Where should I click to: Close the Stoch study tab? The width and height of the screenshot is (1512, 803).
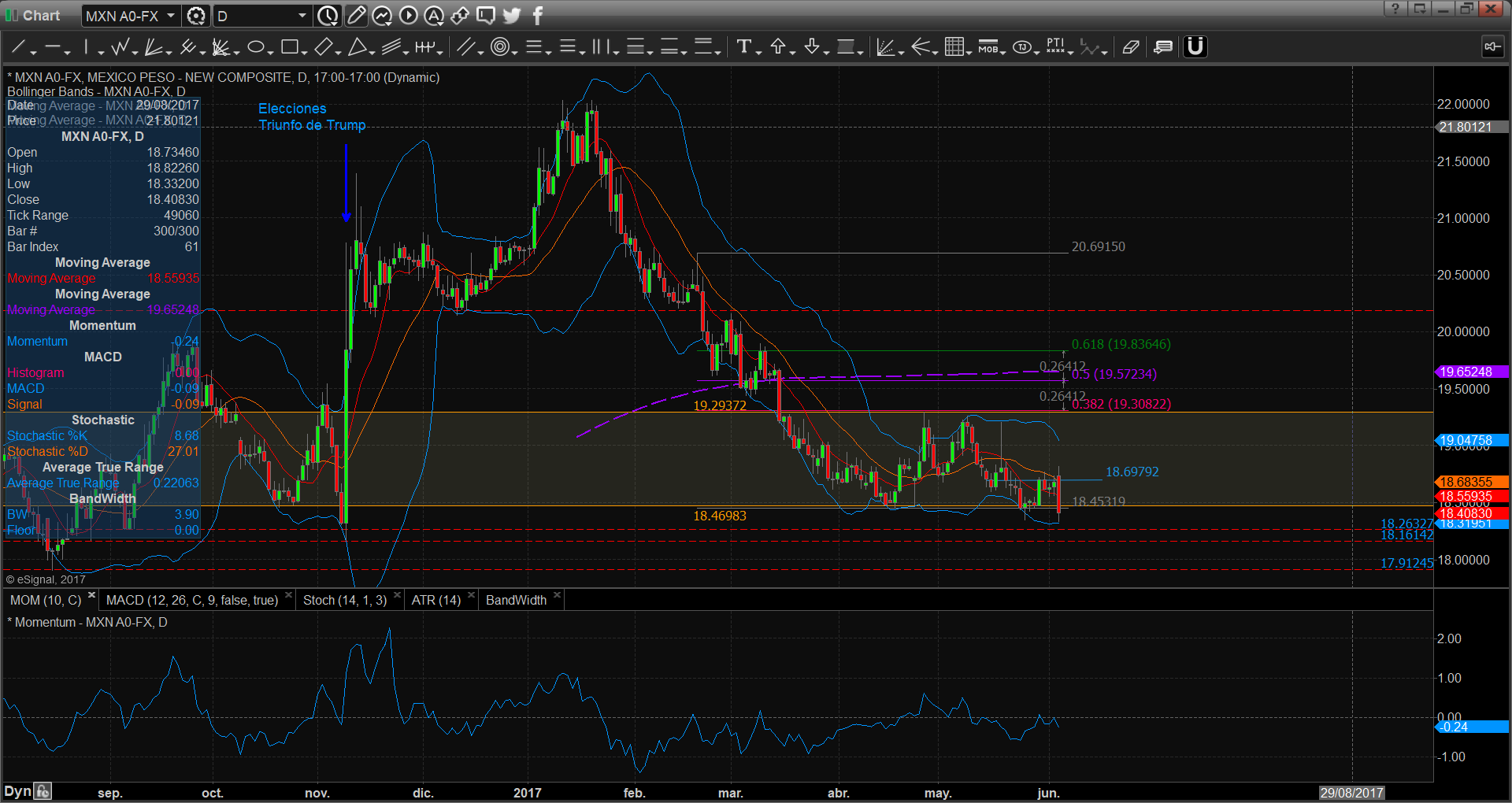(397, 595)
